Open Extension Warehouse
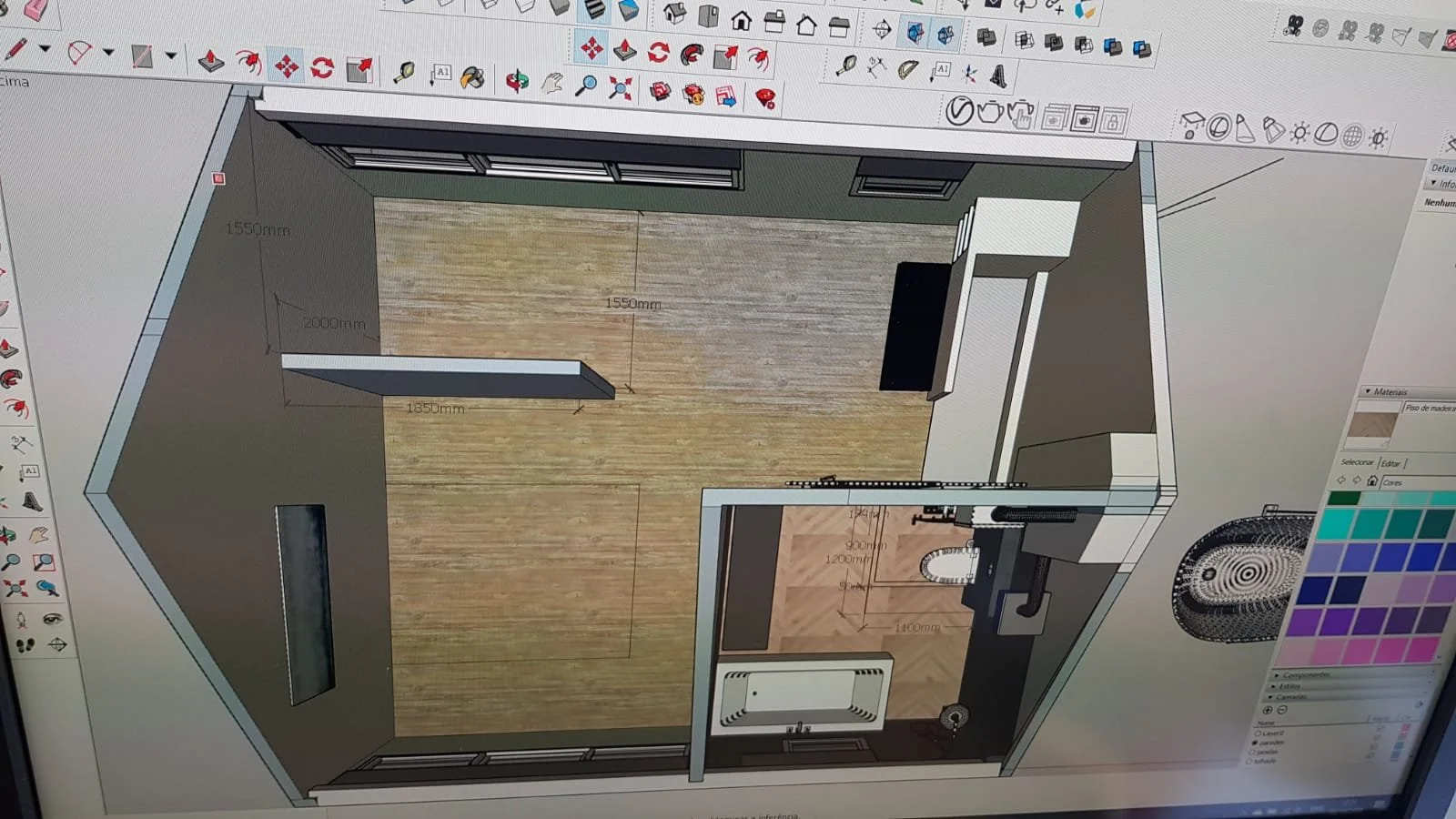Screen dimensions: 1456x819 (693, 94)
